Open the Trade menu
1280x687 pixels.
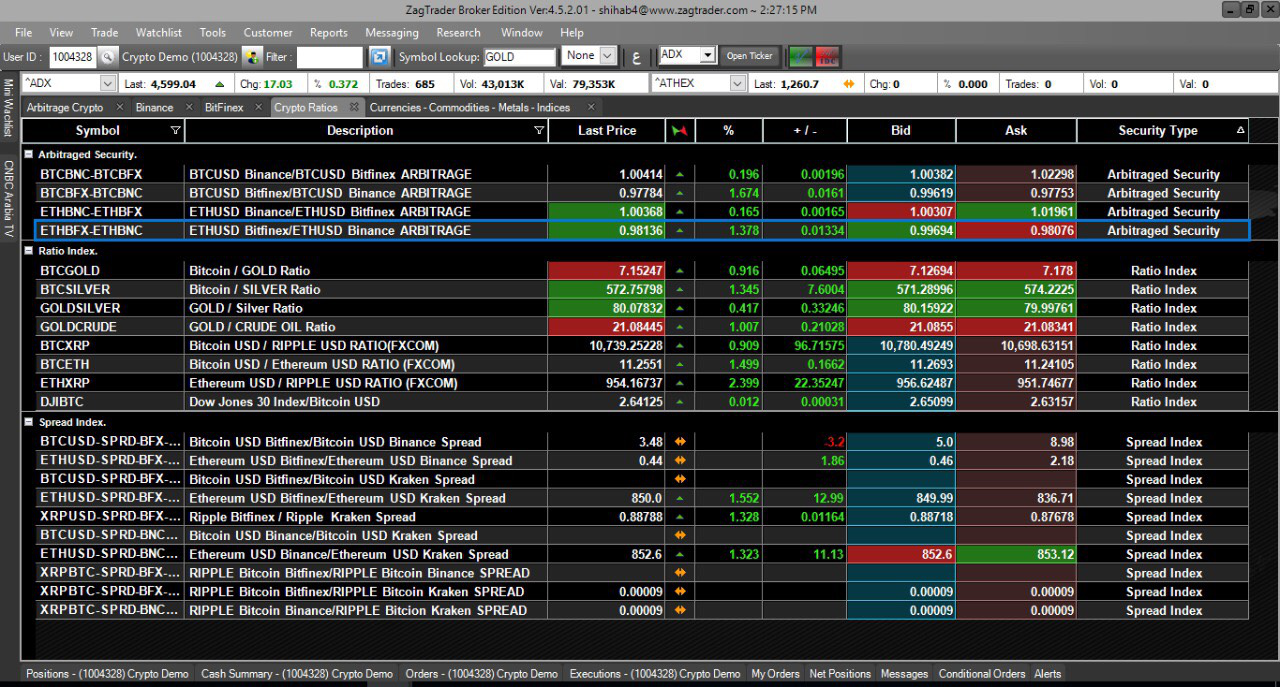(x=104, y=33)
